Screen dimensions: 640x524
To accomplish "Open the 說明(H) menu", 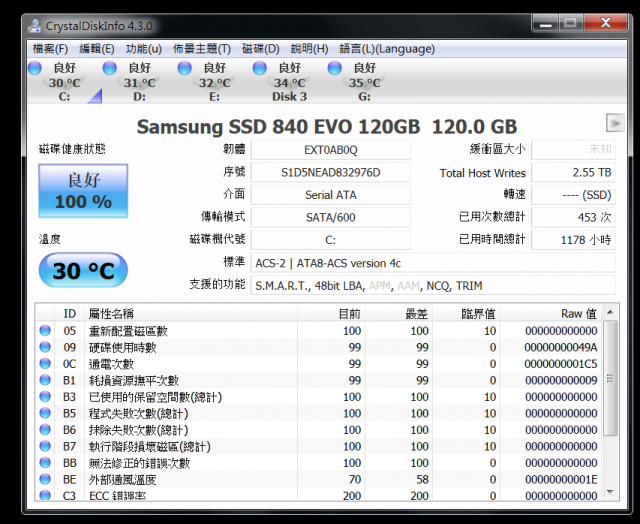I will 309,49.
